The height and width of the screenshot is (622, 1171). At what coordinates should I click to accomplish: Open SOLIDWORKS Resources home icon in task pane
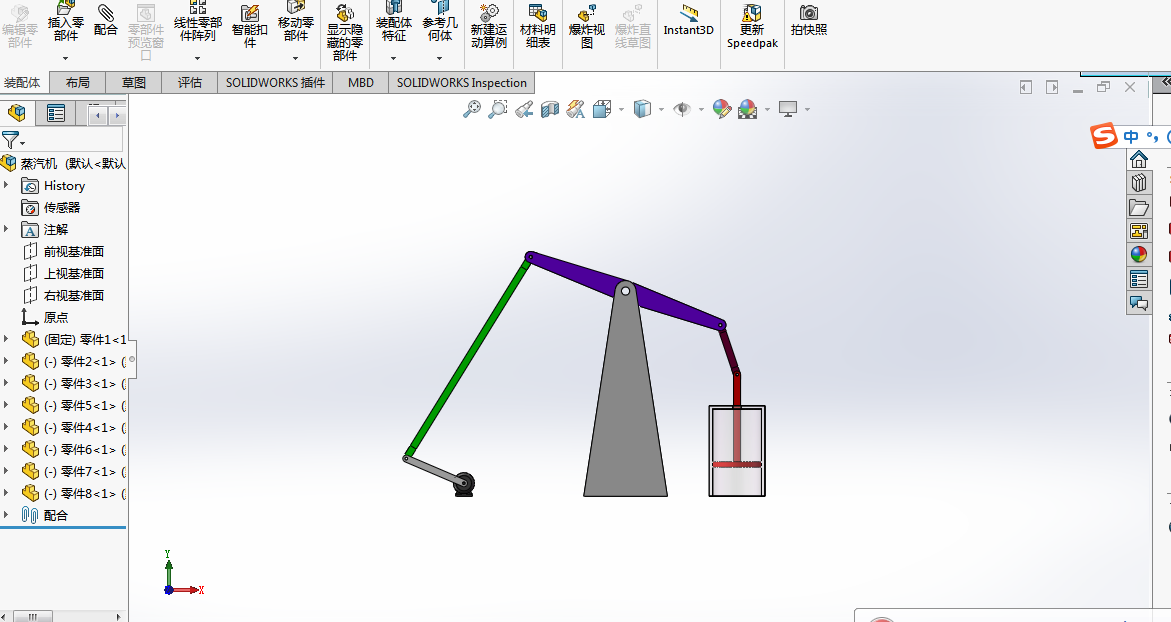click(x=1138, y=159)
